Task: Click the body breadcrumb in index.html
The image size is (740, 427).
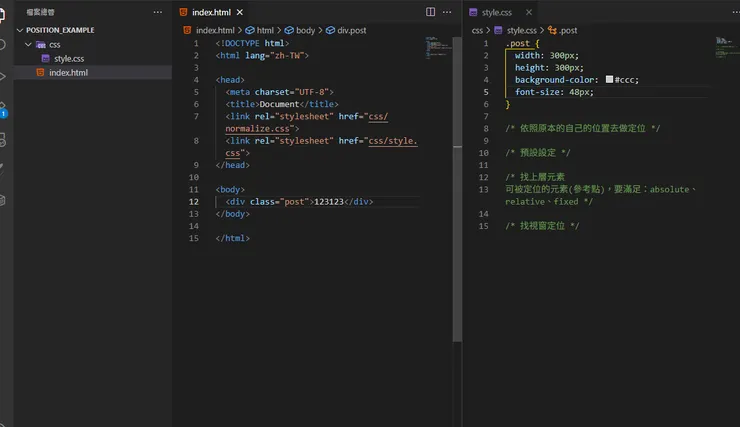Action: [304, 30]
